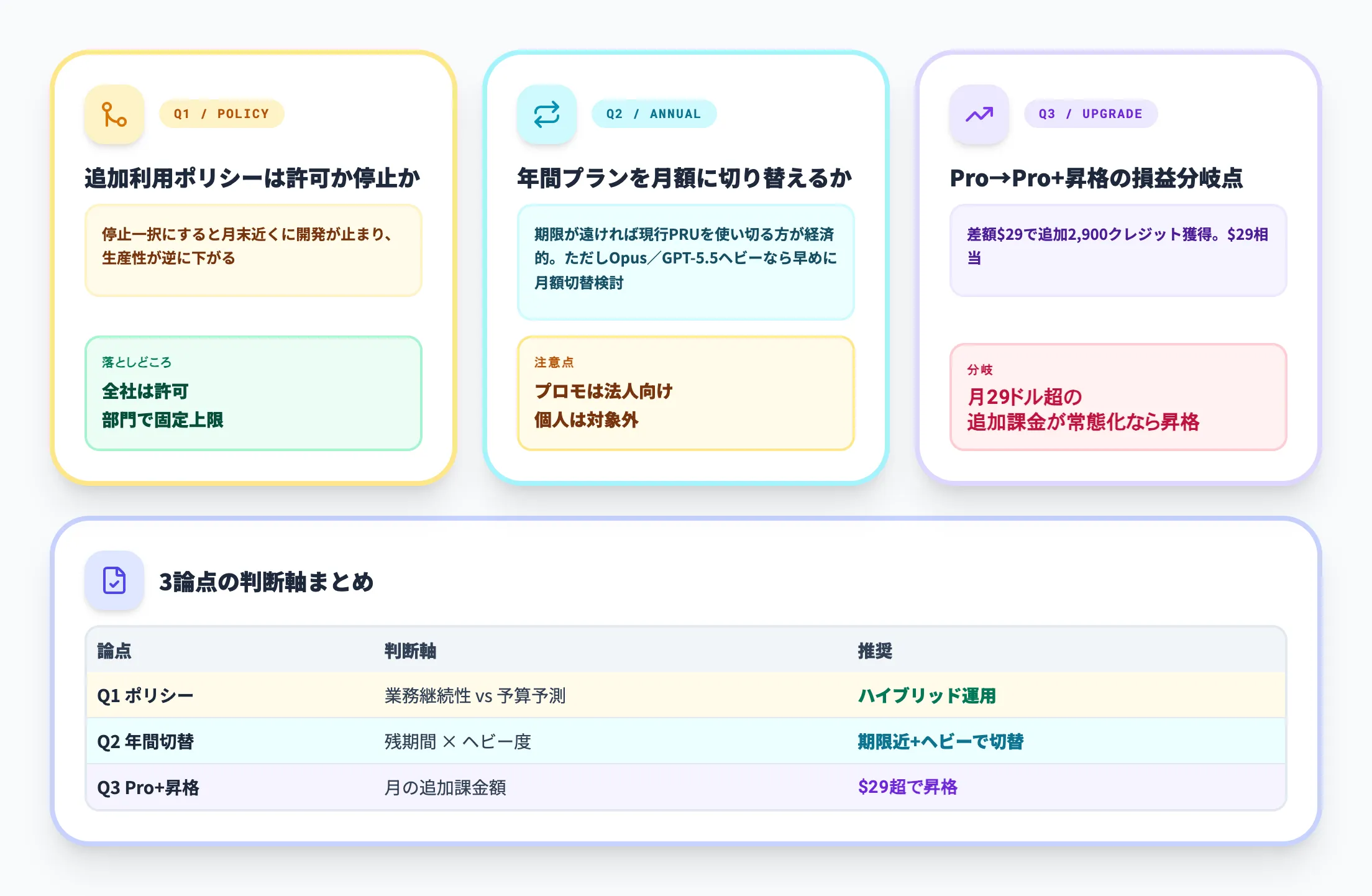Click the document check icon beside 3論点の判断軸まとめ
The height and width of the screenshot is (896, 1372).
point(114,580)
